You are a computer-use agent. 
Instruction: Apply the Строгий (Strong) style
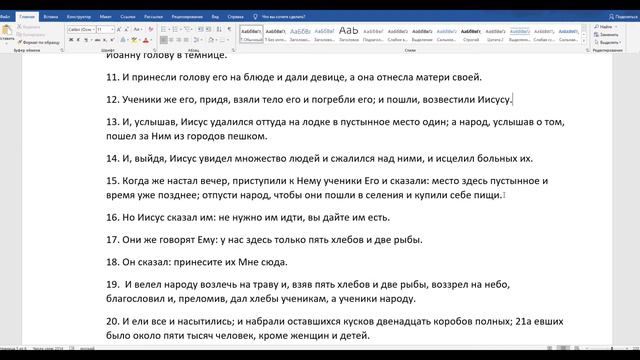point(471,34)
